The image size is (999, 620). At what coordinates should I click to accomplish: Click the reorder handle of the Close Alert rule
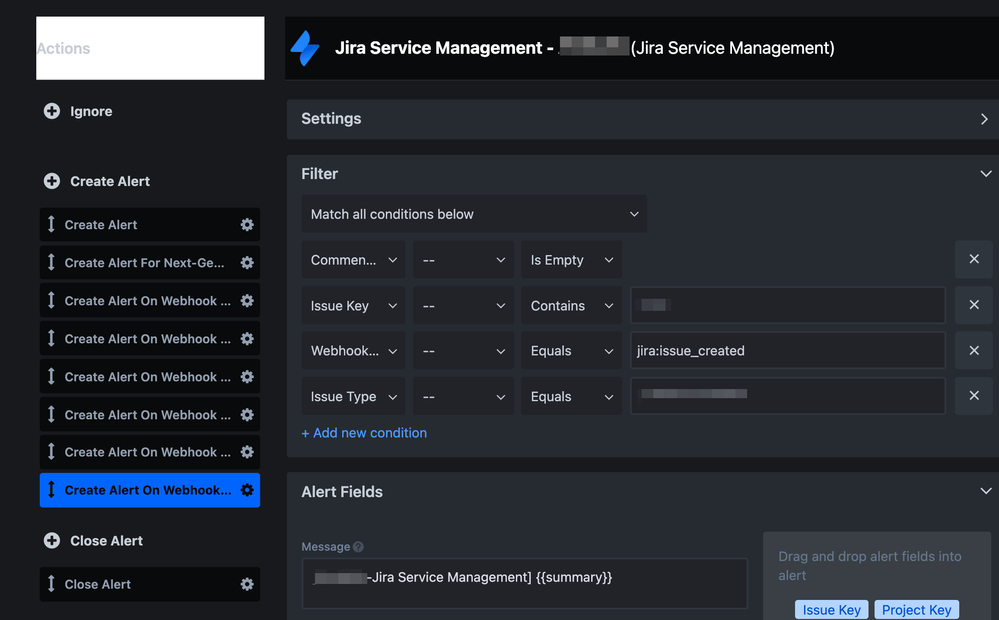51,584
